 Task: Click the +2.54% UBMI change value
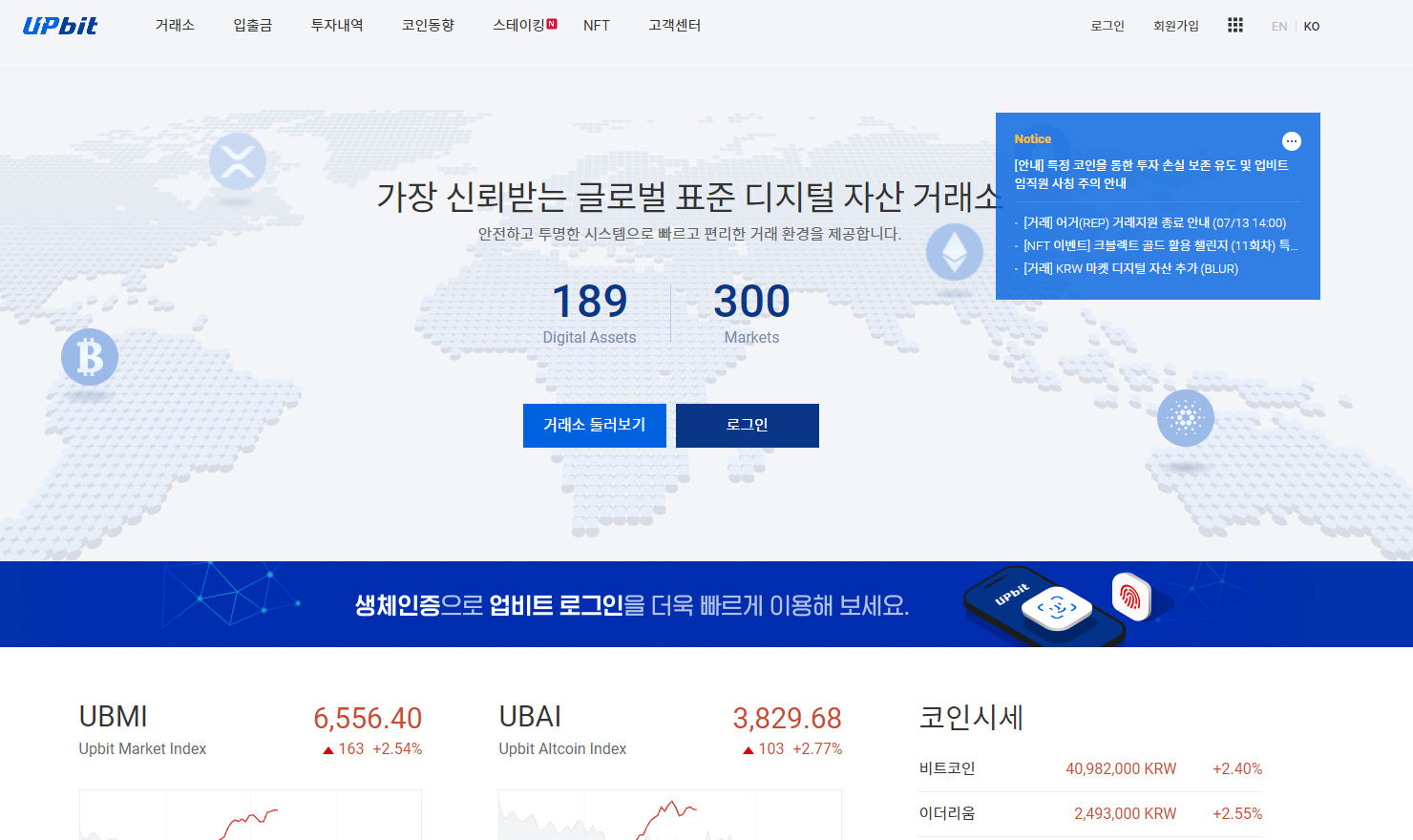(397, 749)
